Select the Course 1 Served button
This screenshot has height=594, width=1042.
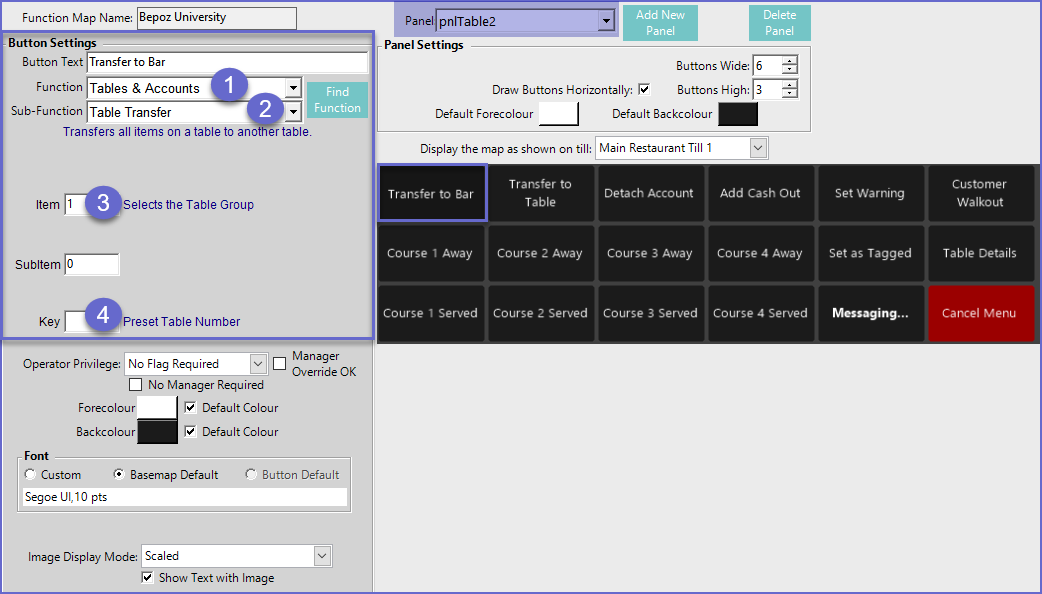(431, 313)
